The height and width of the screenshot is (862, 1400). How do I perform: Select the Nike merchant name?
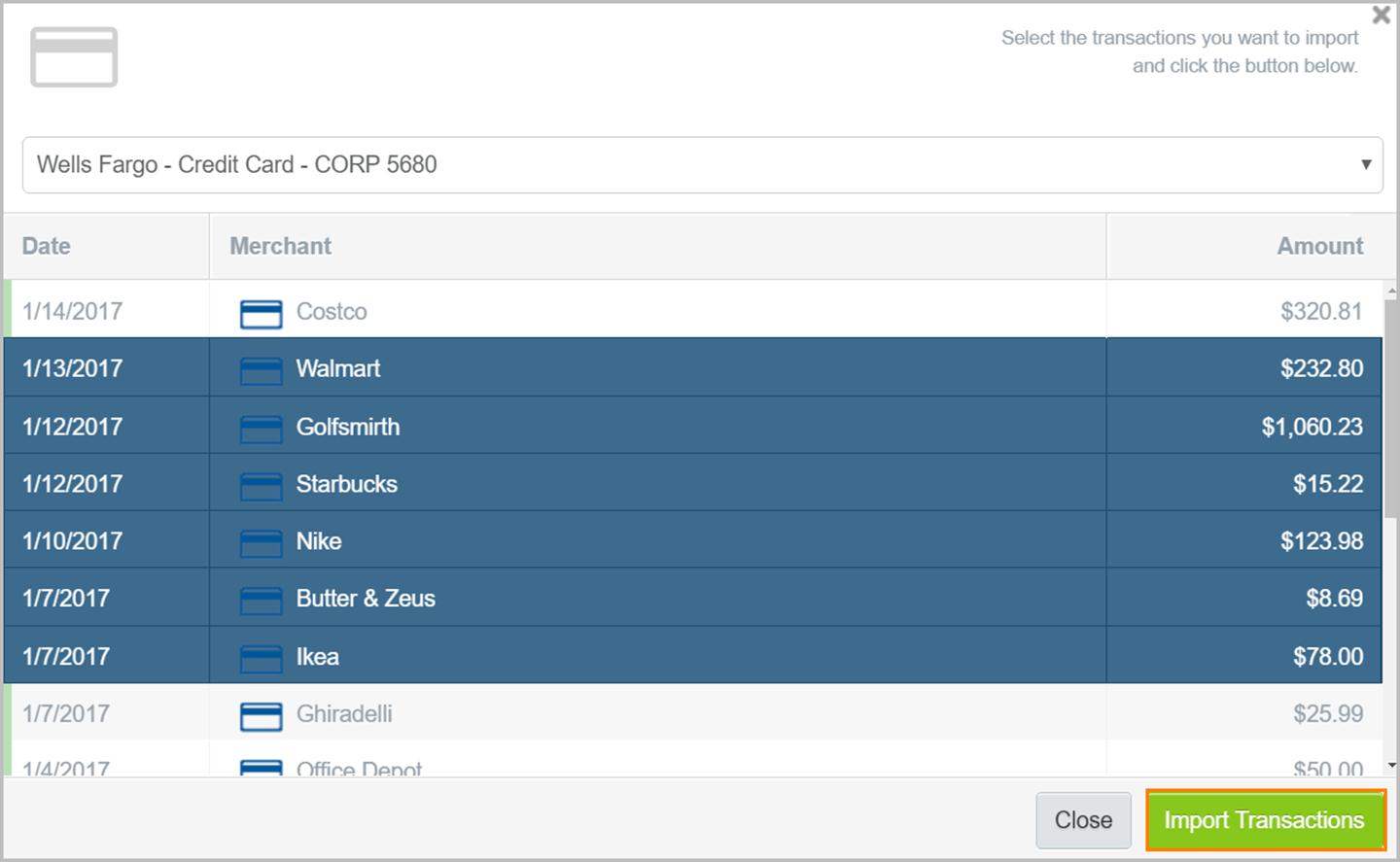pyautogui.click(x=319, y=541)
